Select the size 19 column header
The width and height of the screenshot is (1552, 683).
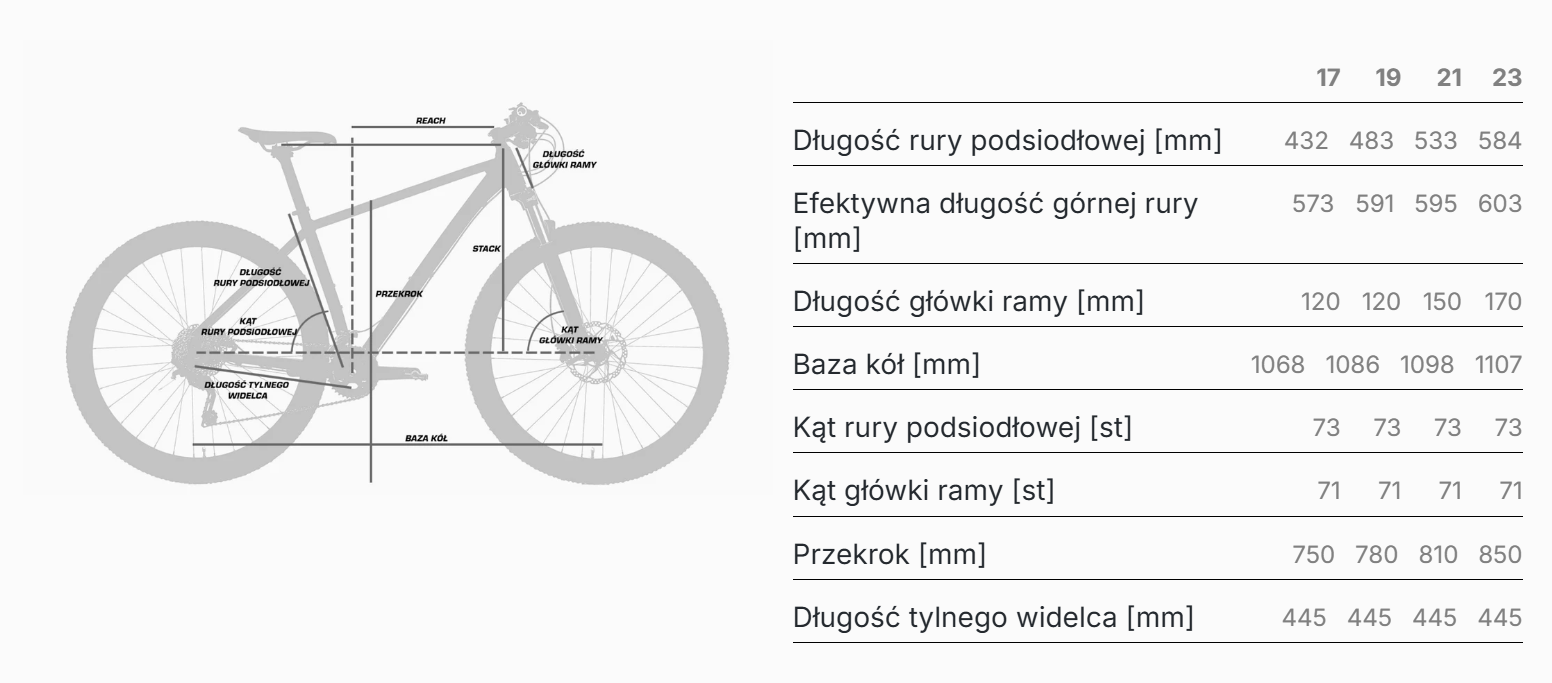click(1388, 78)
